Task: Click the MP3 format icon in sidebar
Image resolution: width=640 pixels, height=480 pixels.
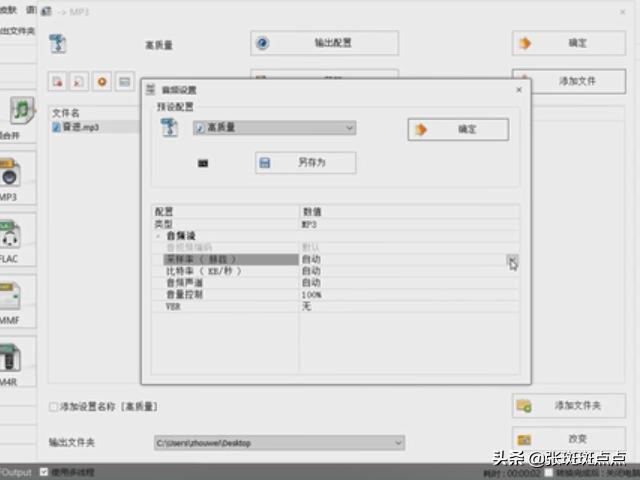Action: 12,176
